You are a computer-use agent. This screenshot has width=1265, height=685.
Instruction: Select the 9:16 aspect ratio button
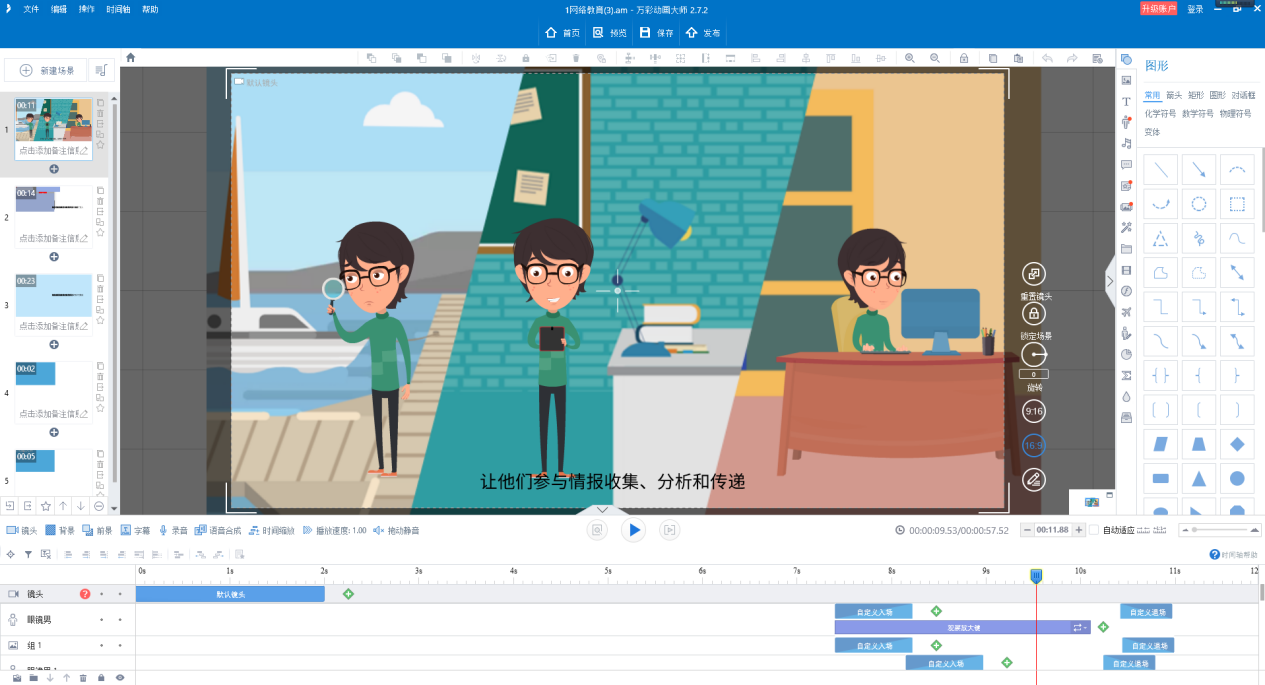(x=1034, y=411)
